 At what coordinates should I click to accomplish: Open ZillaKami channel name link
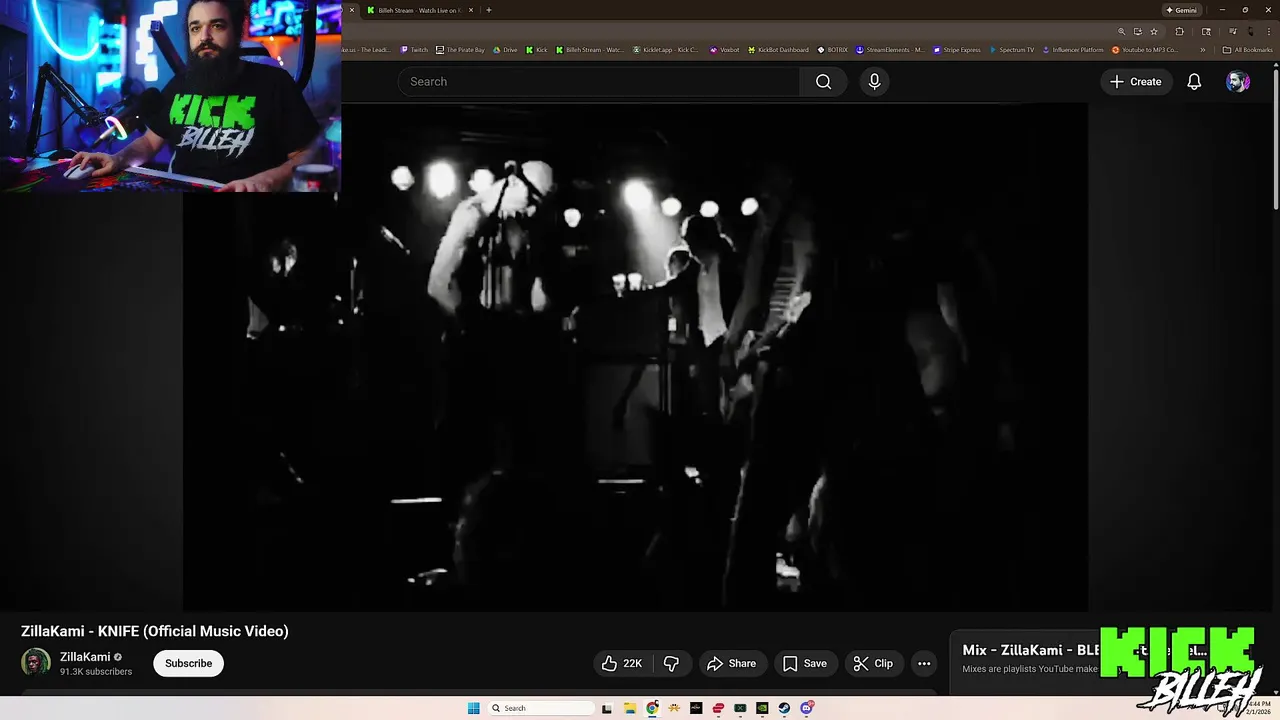pyautogui.click(x=85, y=657)
